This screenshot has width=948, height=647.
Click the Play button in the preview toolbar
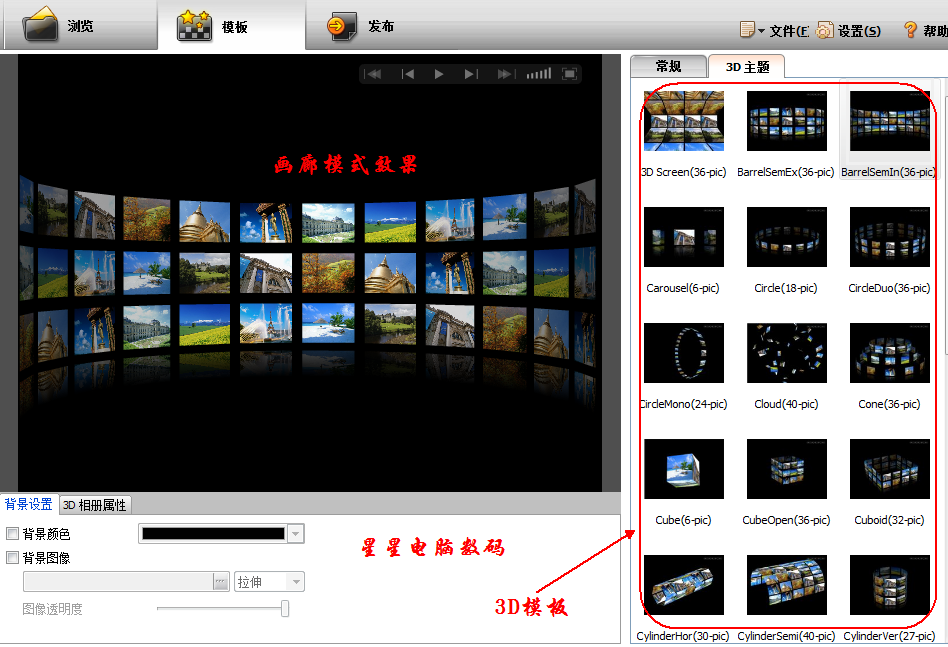(x=439, y=73)
